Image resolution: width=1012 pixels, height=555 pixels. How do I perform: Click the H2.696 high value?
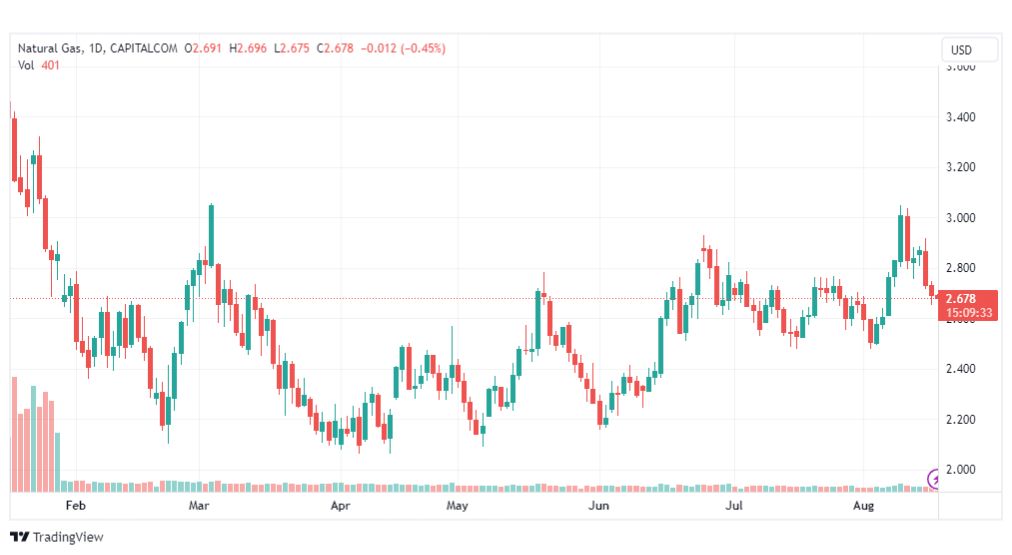click(248, 48)
